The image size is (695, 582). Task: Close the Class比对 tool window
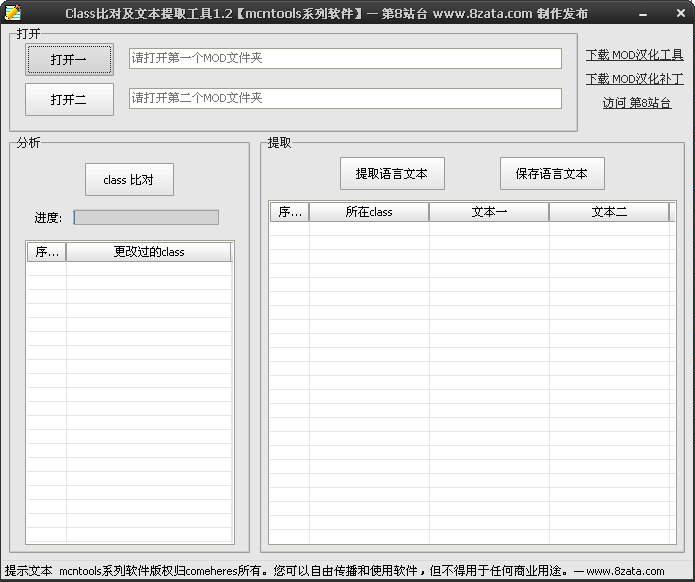coord(681,13)
